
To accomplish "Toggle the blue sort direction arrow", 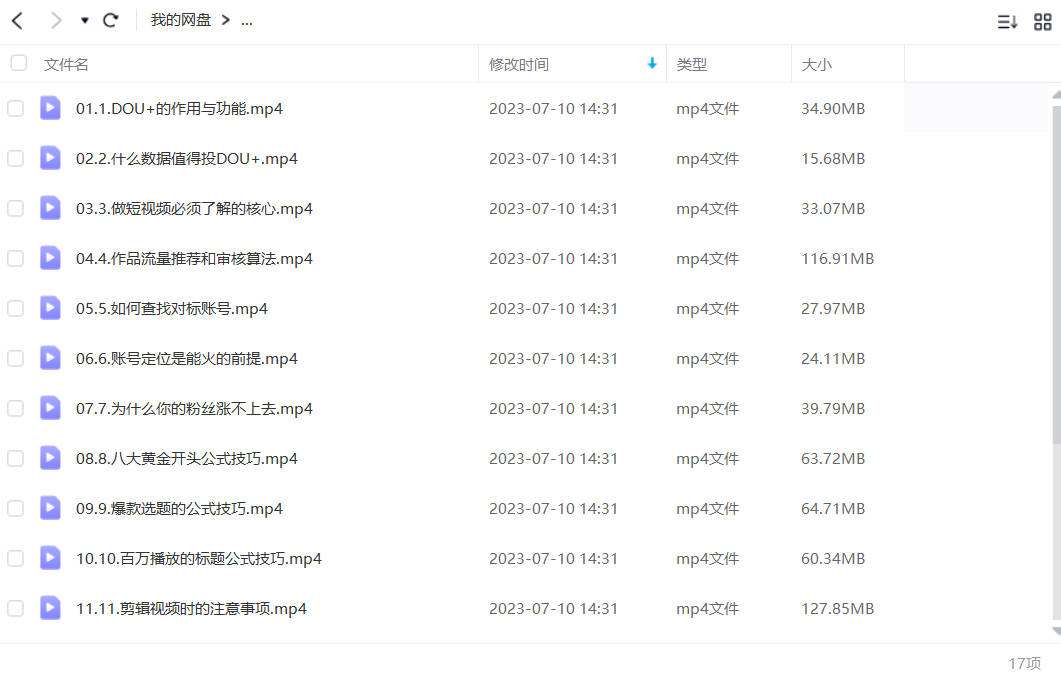I will pos(652,63).
